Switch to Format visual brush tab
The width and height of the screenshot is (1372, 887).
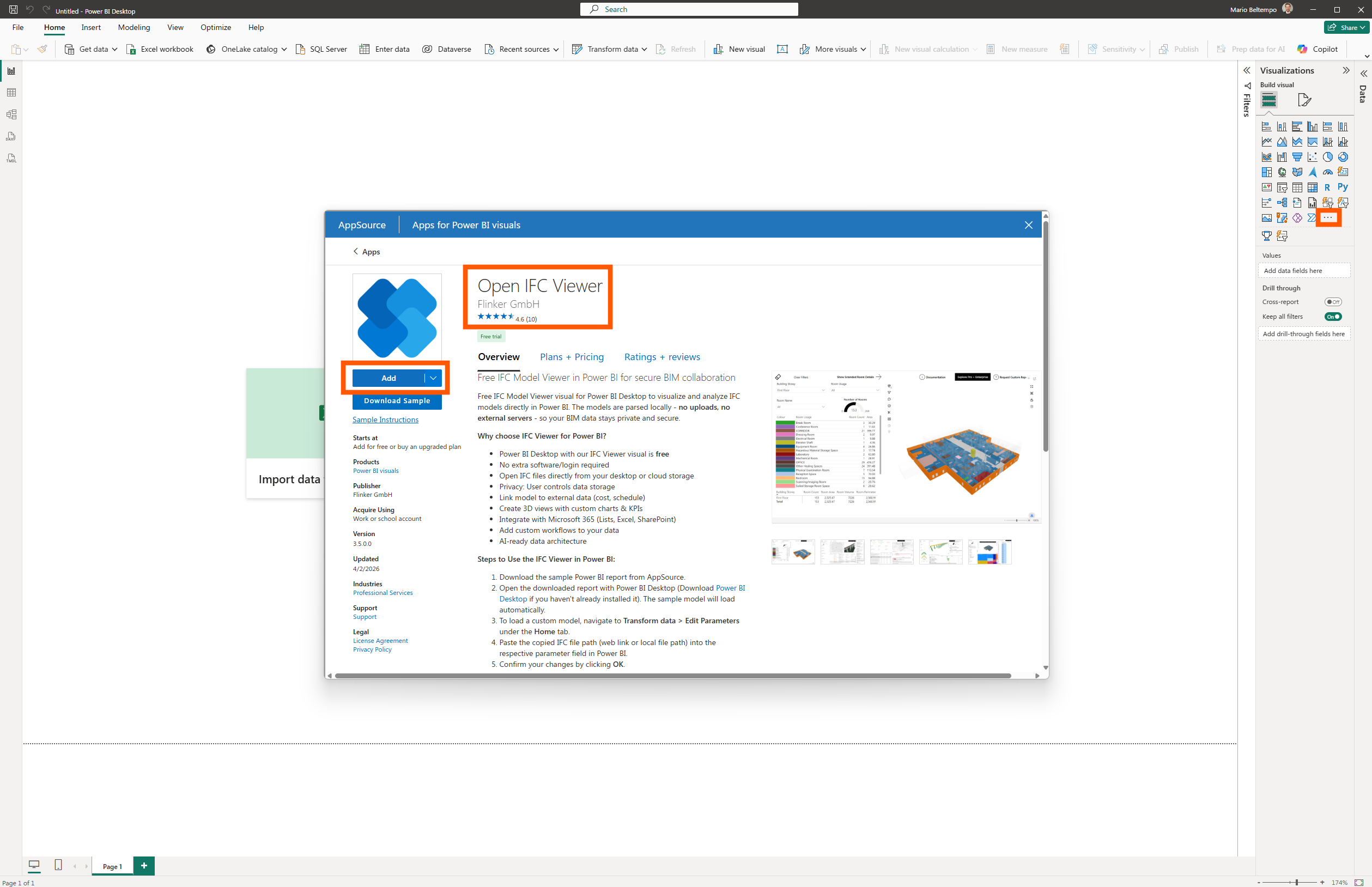[1304, 100]
